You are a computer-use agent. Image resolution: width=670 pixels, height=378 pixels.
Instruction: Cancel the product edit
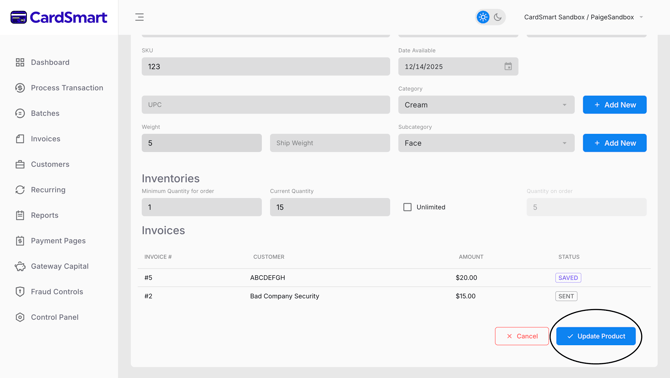(522, 336)
